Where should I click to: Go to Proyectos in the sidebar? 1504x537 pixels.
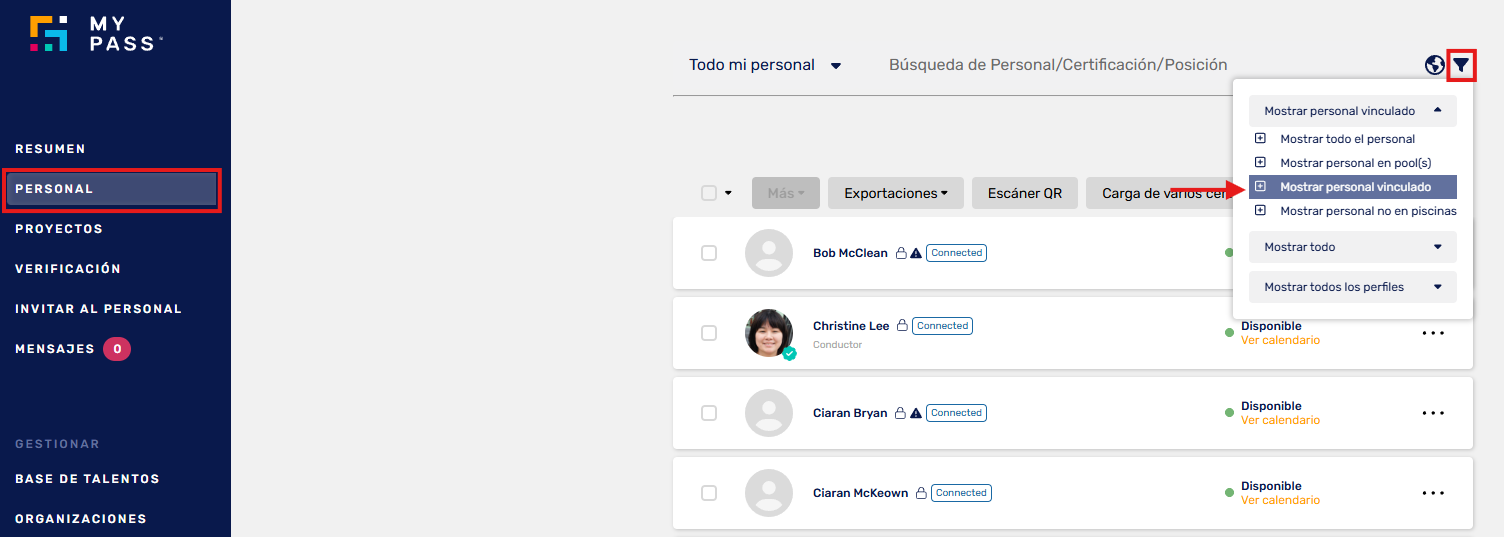[x=59, y=229]
